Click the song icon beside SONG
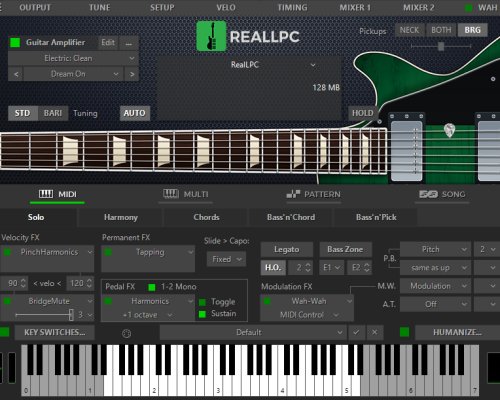Viewport: 500px width, 400px height. [428, 194]
